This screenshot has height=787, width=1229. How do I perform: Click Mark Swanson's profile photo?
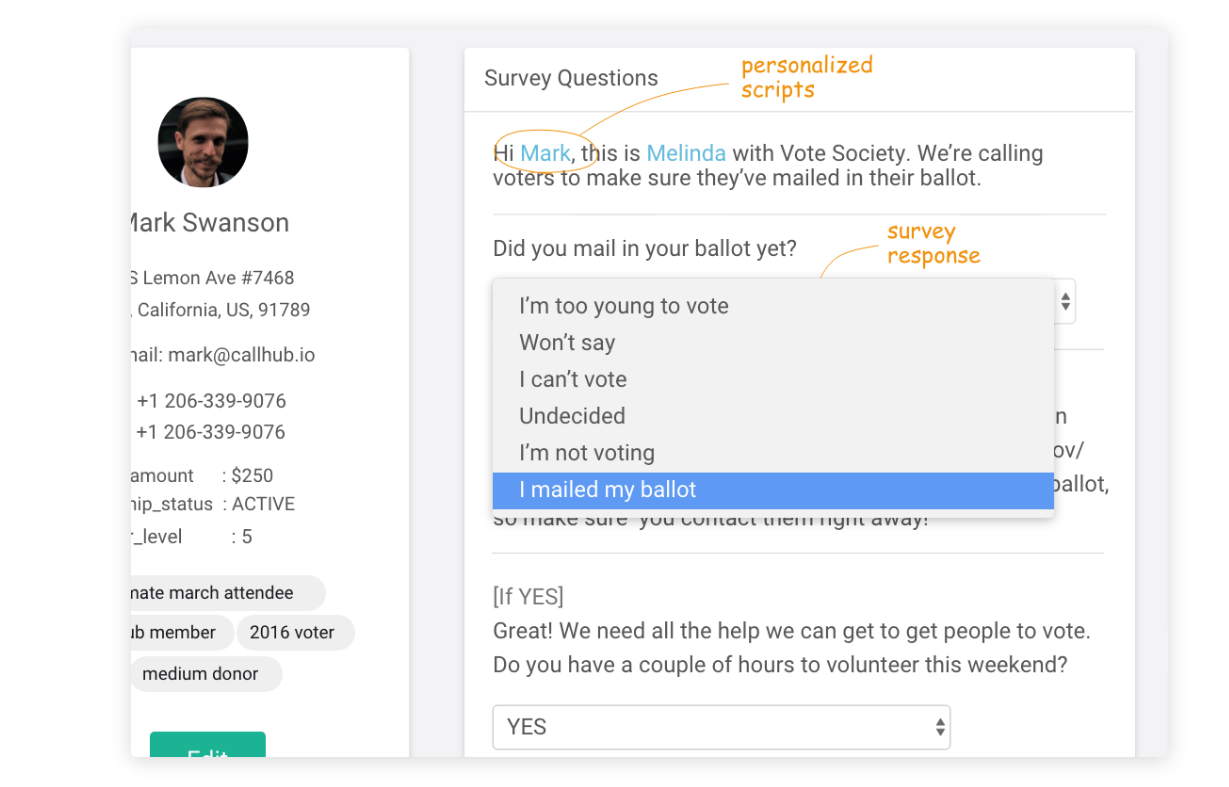coord(203,142)
